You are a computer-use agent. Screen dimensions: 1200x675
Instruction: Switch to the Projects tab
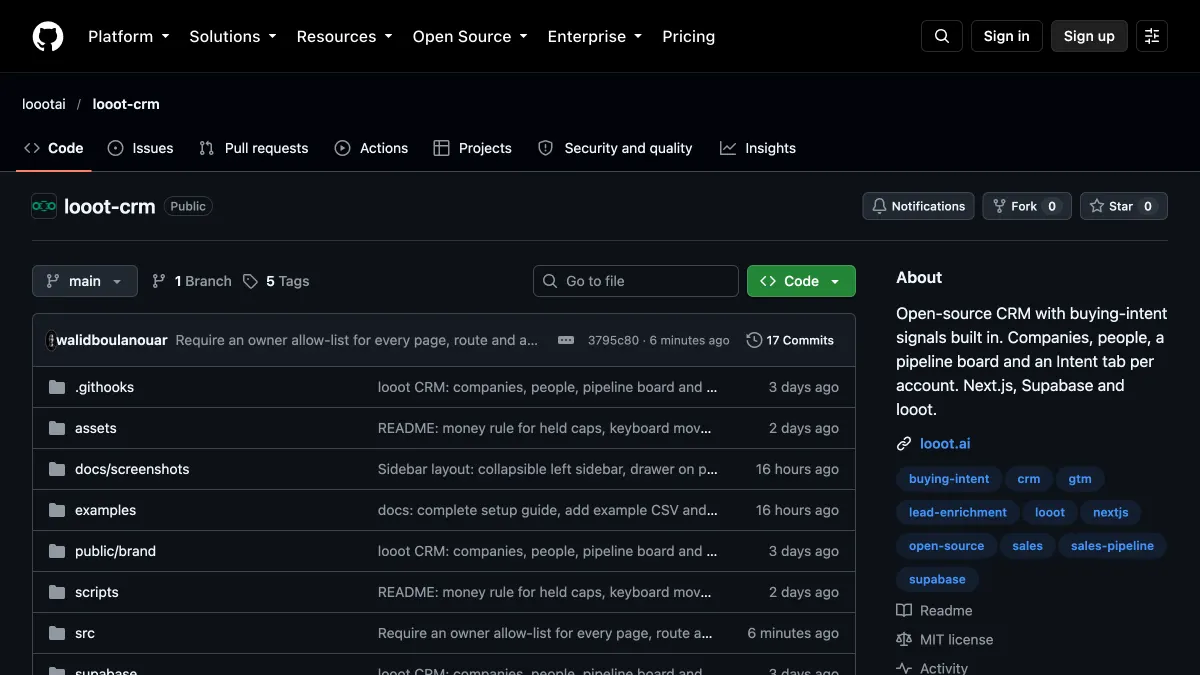[473, 148]
